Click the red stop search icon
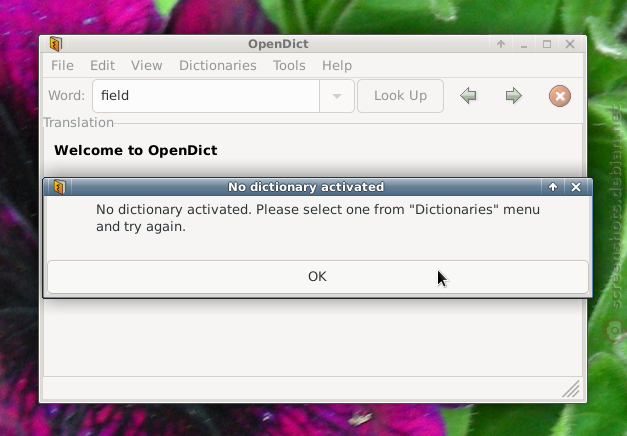The image size is (627, 436). (x=560, y=96)
